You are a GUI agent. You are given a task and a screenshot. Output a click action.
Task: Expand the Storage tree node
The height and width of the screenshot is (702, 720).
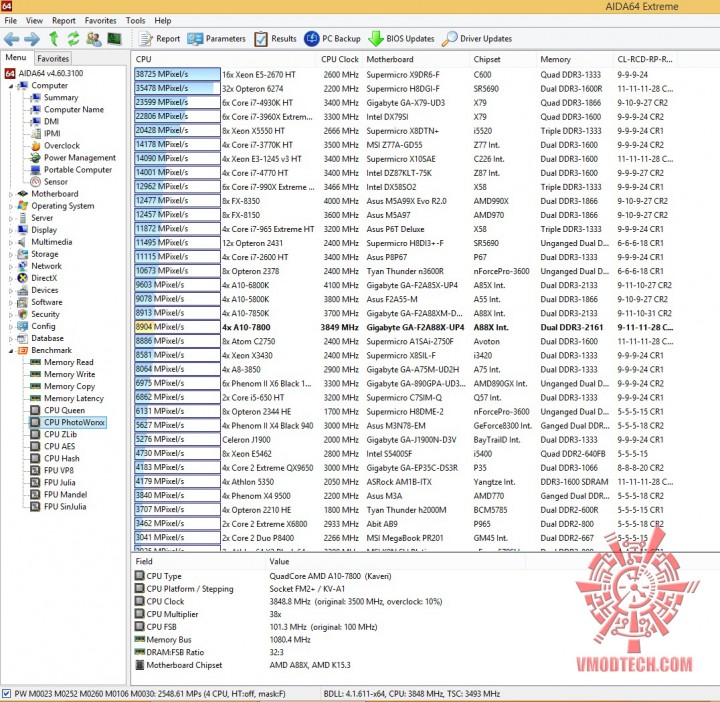[11, 254]
